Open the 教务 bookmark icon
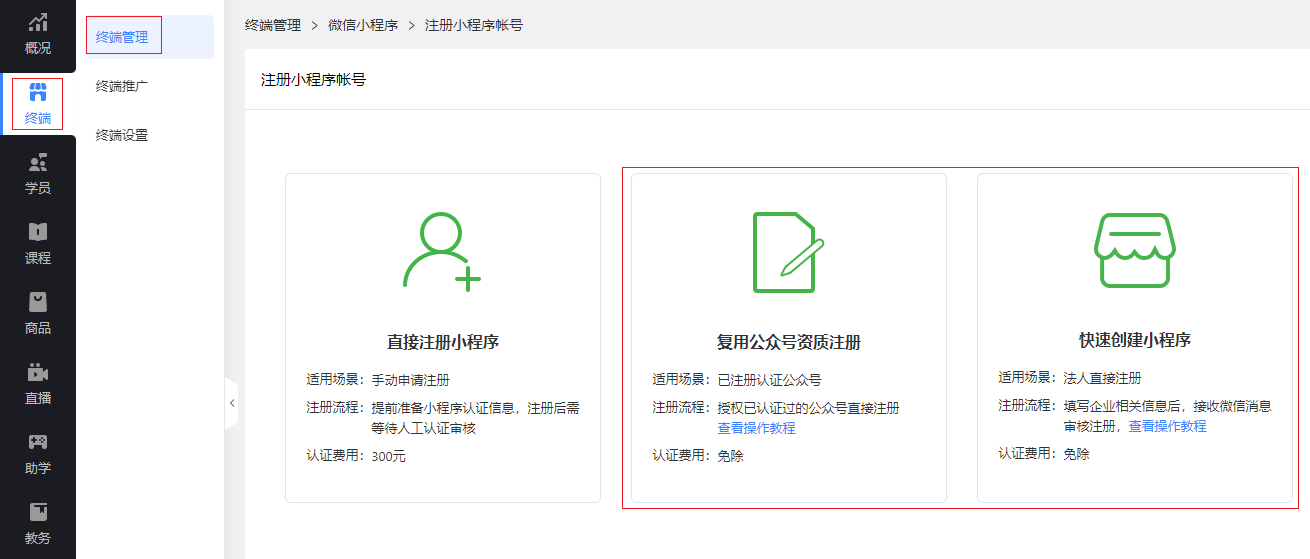This screenshot has width=1310, height=559. 38,512
